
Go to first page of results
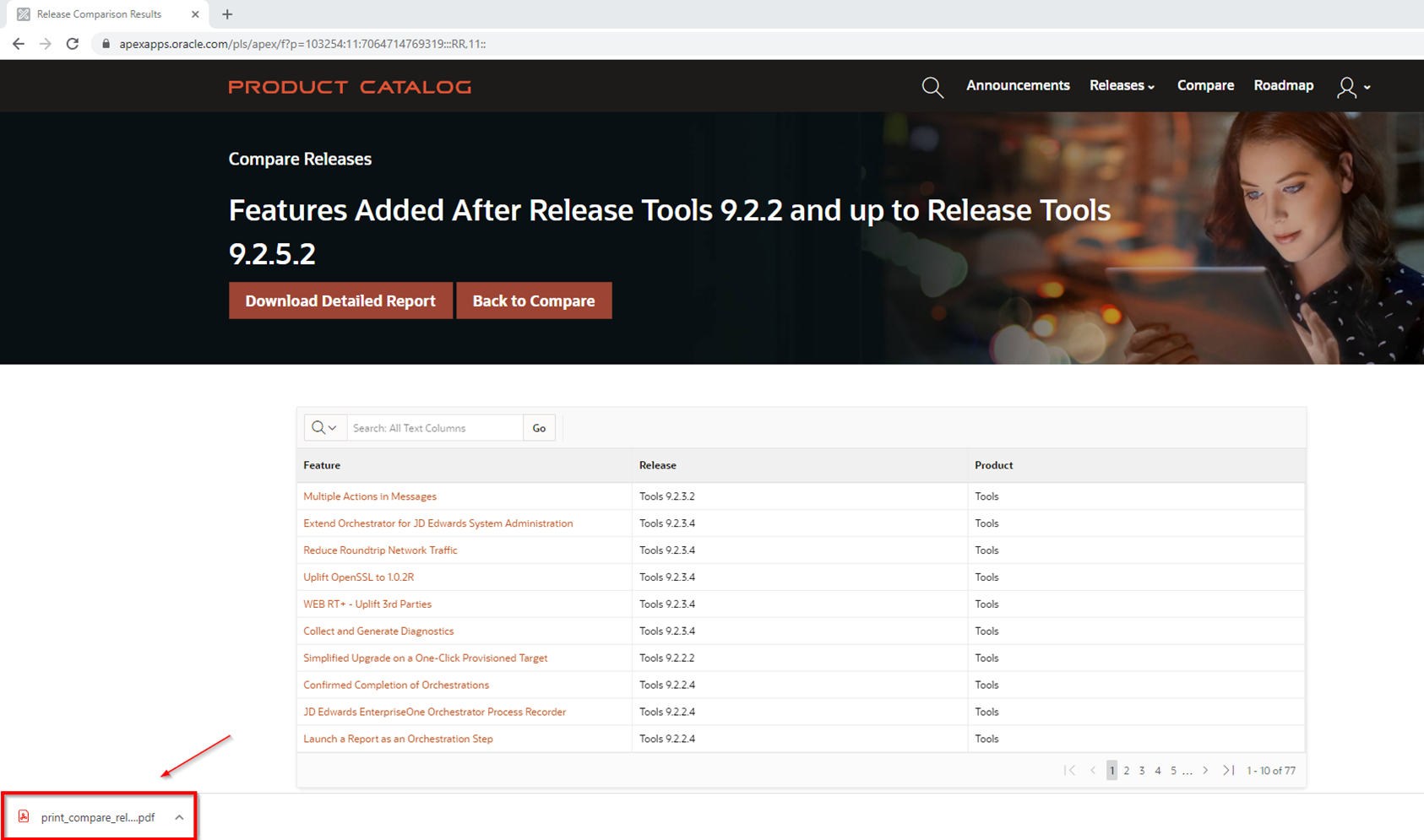click(1070, 770)
